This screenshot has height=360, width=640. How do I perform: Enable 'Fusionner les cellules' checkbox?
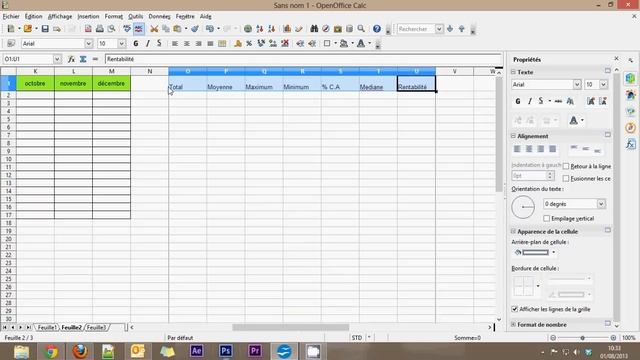pos(566,178)
